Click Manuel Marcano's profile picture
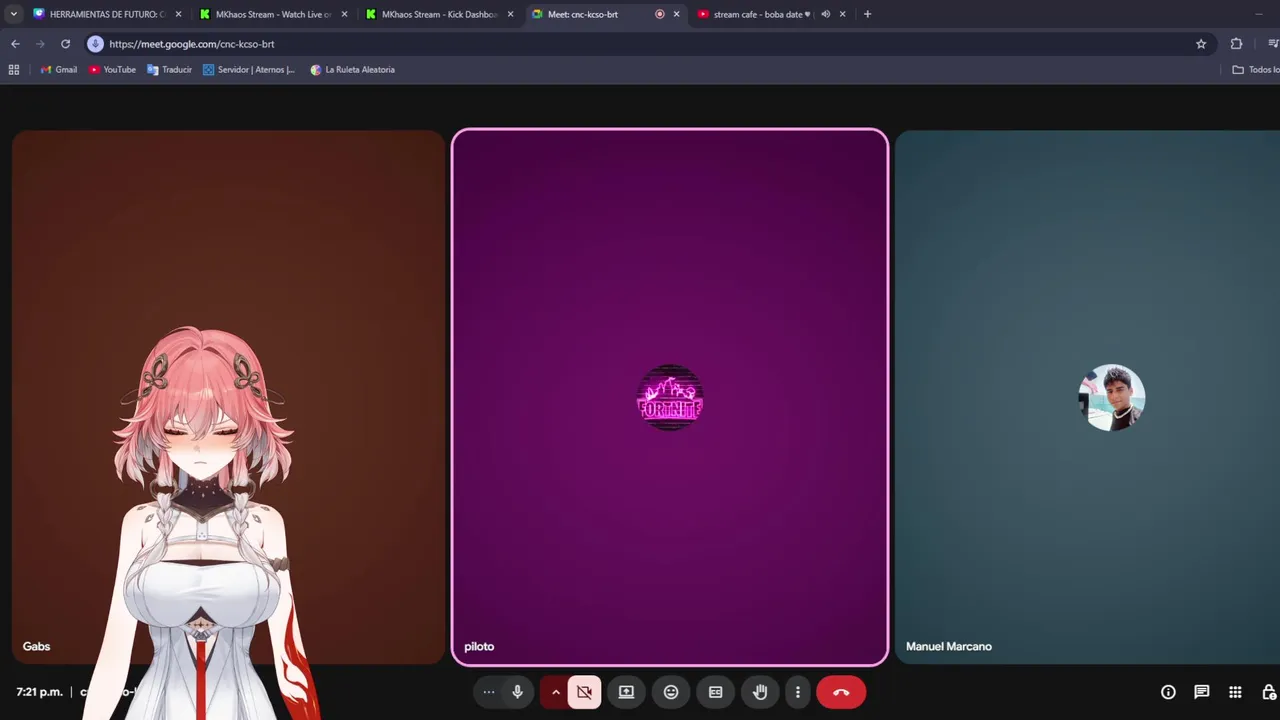Image resolution: width=1280 pixels, height=720 pixels. (1112, 398)
